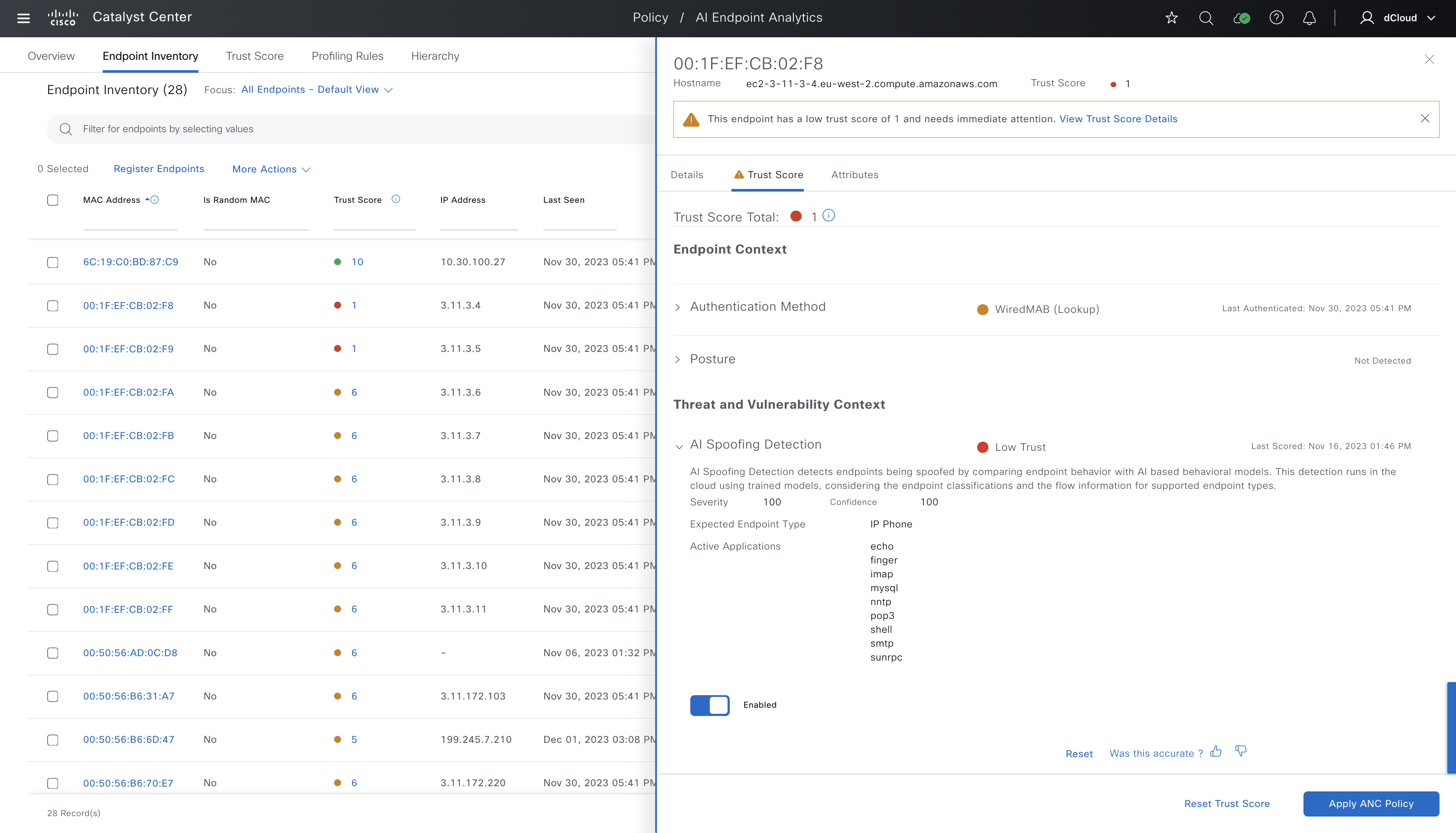Image resolution: width=1456 pixels, height=833 pixels.
Task: Switch to the Overview tab
Action: click(x=51, y=56)
